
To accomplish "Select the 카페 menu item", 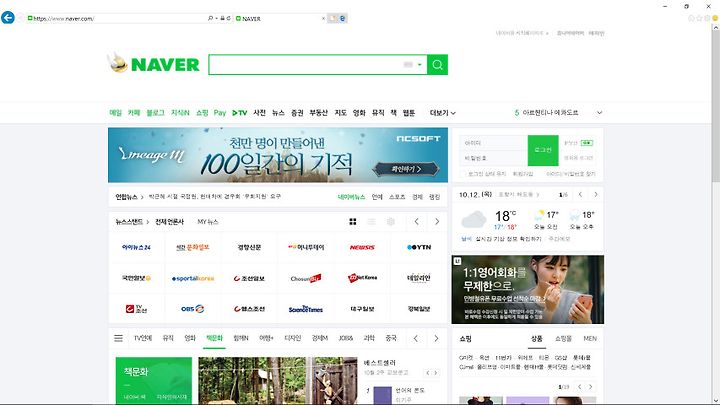I will 134,112.
